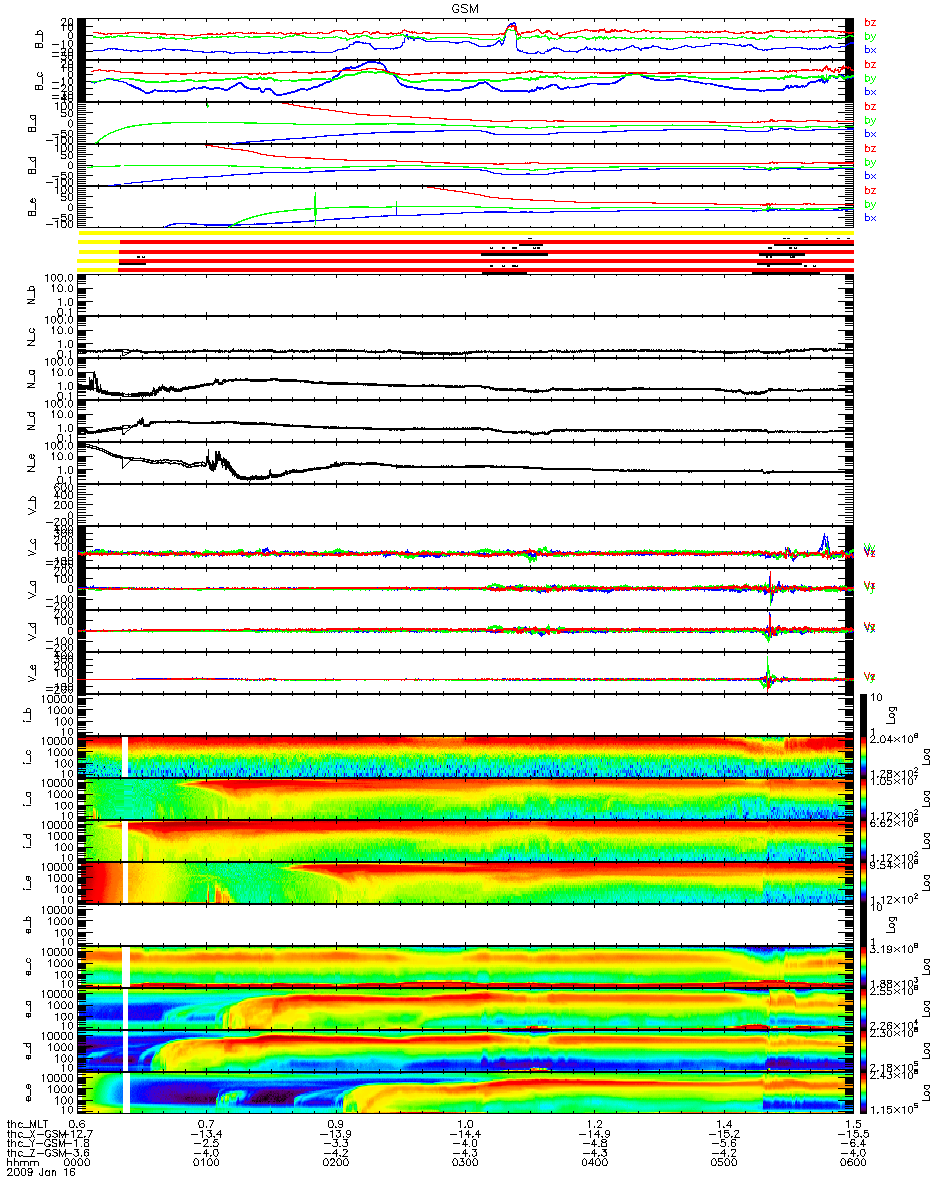Click the bz legend label of the B_d panel
The image size is (930, 1200).
click(x=870, y=148)
